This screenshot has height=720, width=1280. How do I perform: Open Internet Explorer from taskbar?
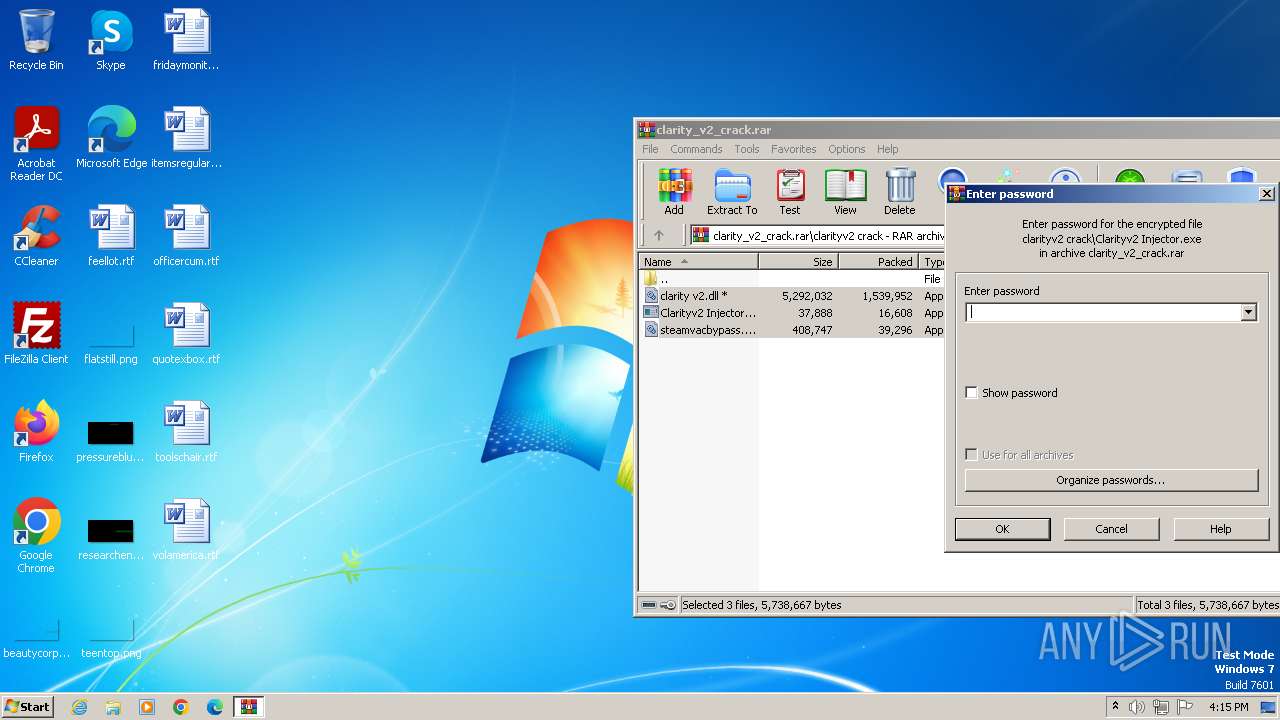(79, 707)
